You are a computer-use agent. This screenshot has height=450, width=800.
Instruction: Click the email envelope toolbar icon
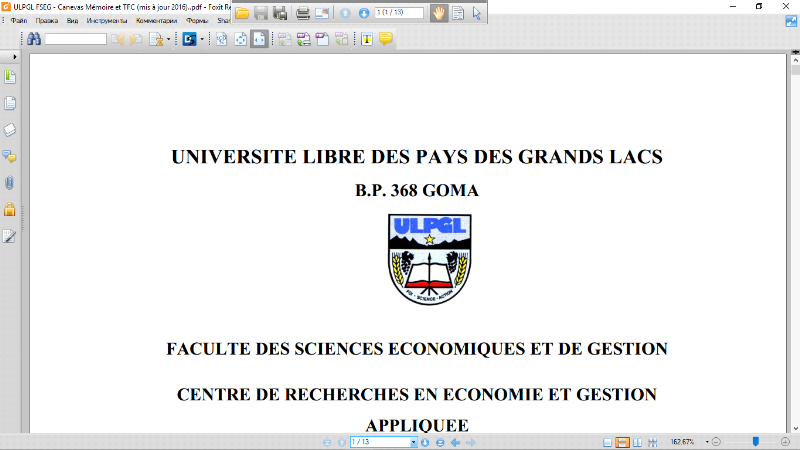[322, 13]
